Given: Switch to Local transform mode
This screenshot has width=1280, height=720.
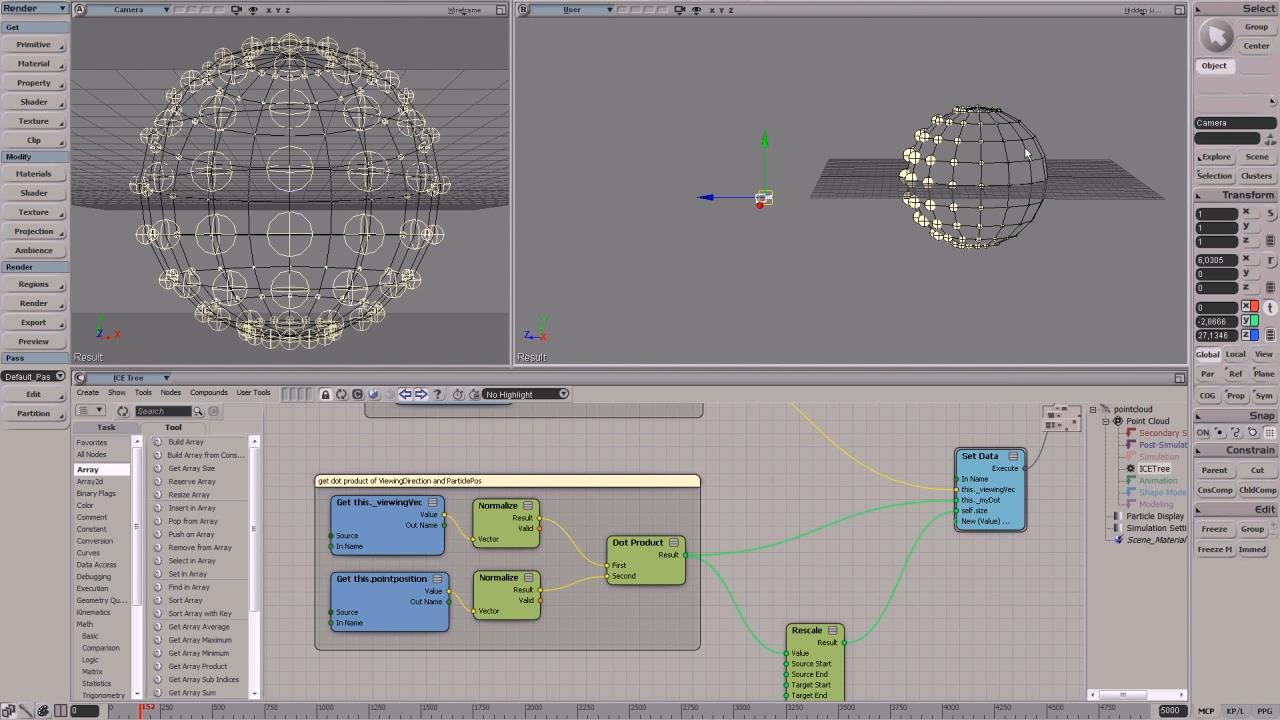Looking at the screenshot, I should click(1236, 355).
